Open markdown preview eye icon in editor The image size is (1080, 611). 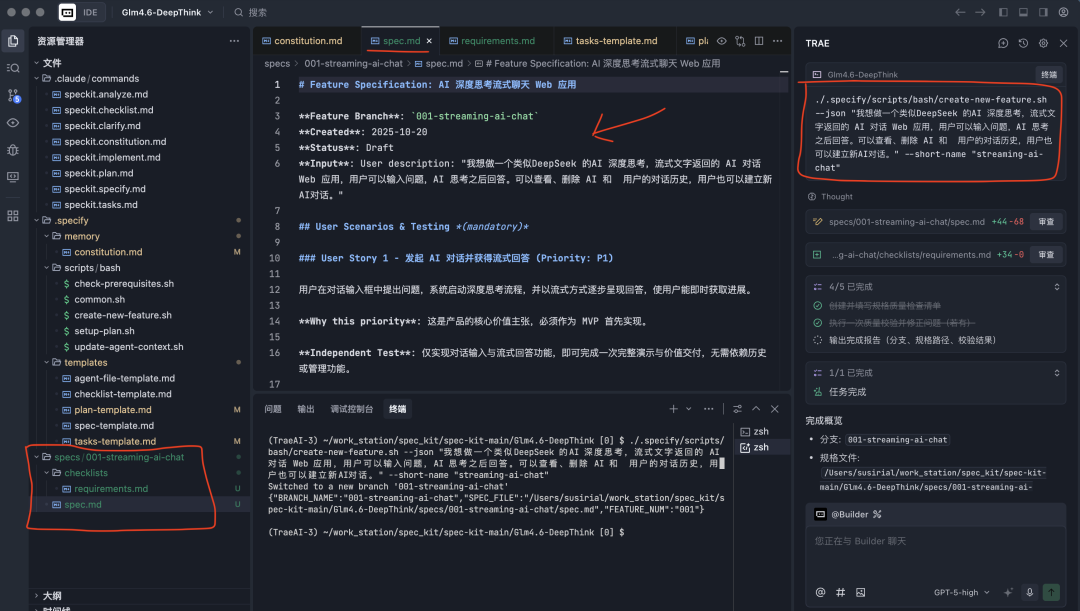(722, 41)
